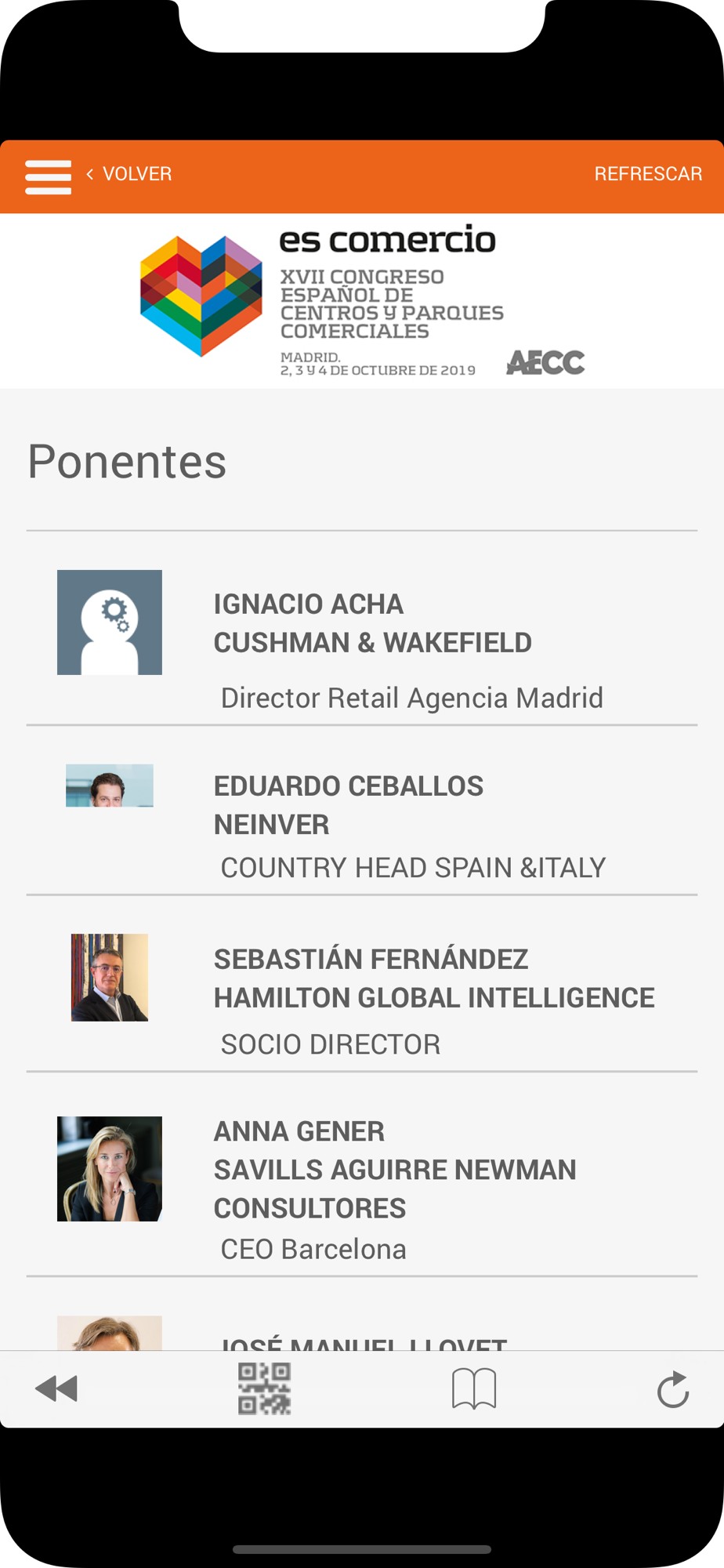Open Anna Gener's photo thumbnail
The width and height of the screenshot is (724, 1568).
[x=110, y=1169]
